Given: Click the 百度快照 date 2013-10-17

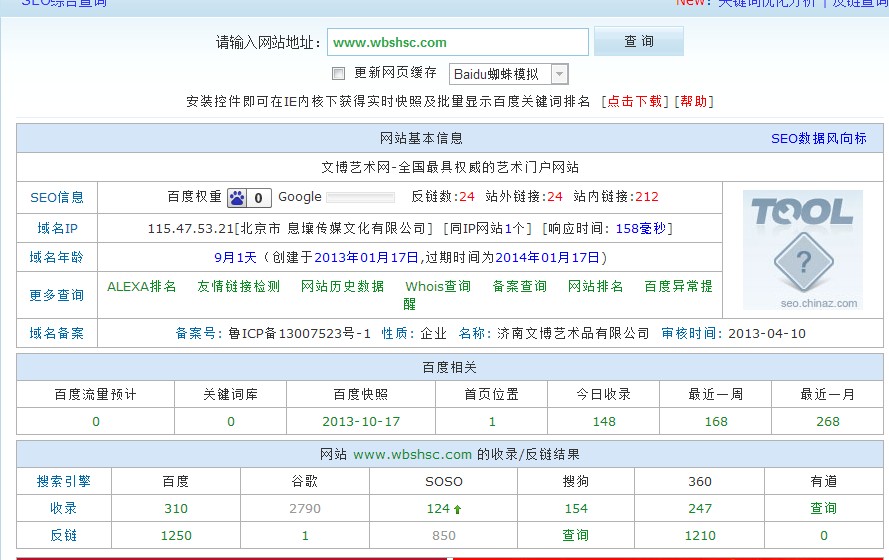Looking at the screenshot, I should (x=361, y=422).
